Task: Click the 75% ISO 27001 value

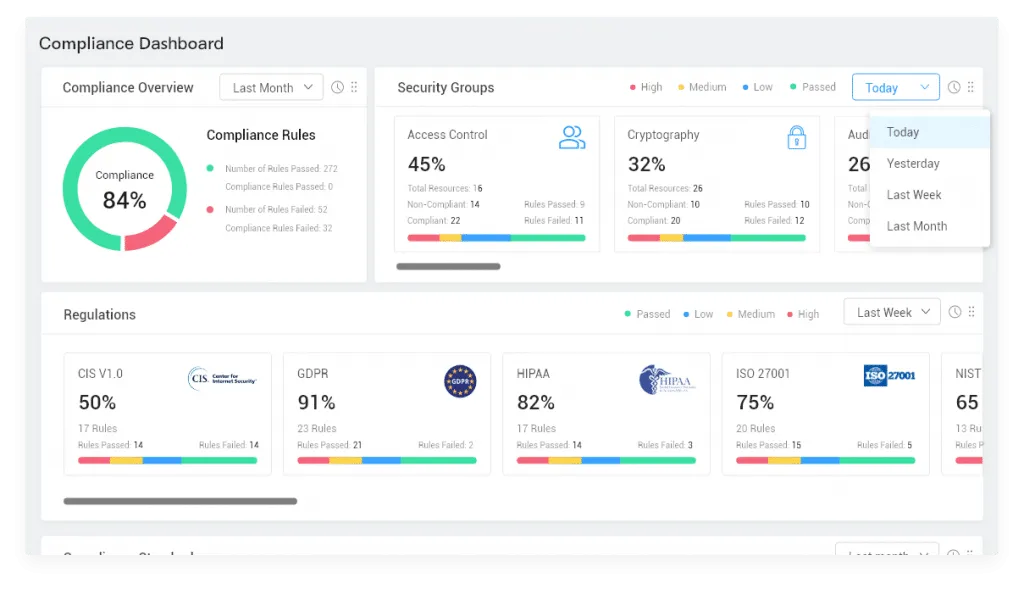Action: (756, 402)
